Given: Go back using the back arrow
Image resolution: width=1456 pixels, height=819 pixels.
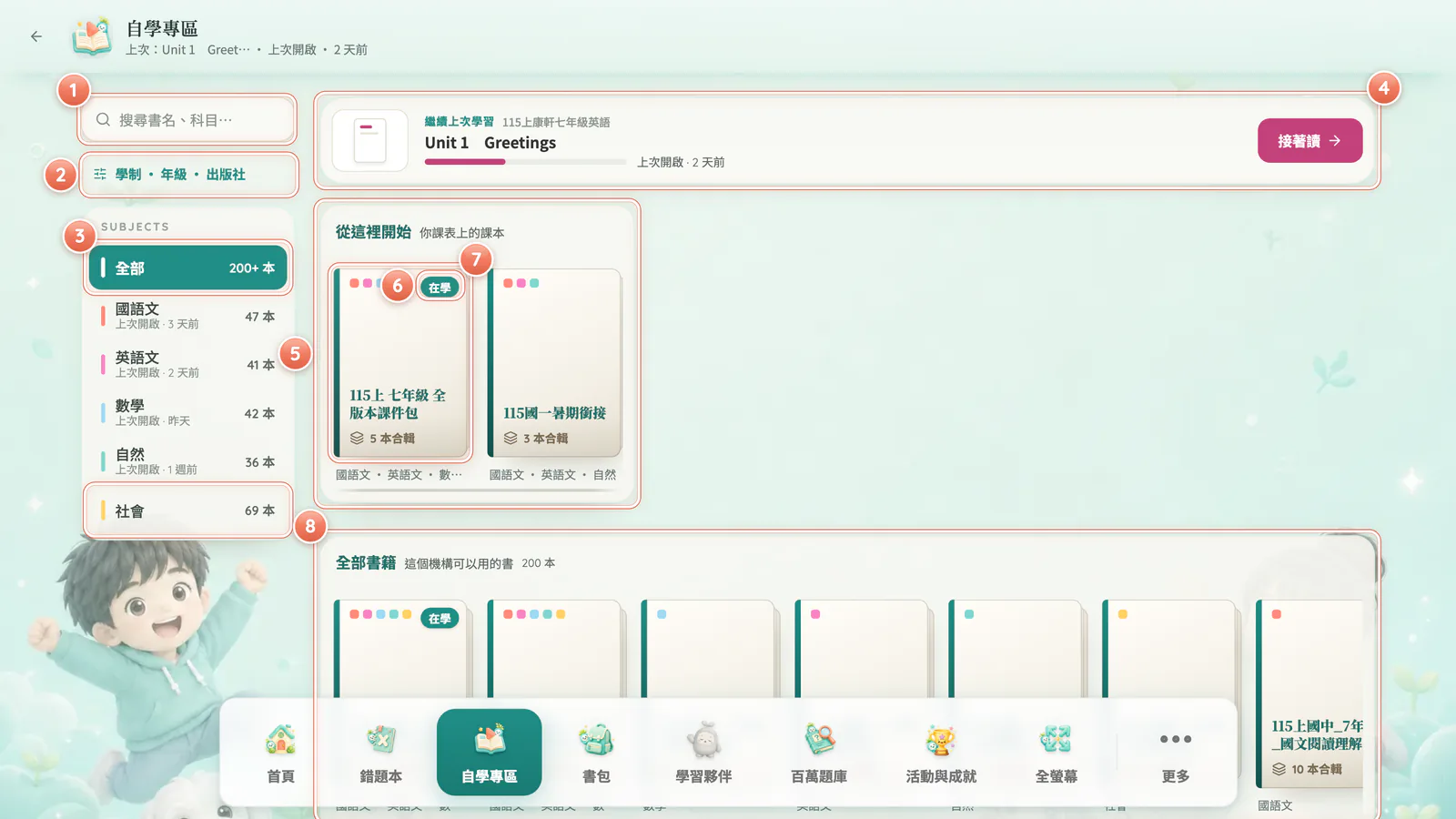Looking at the screenshot, I should pyautogui.click(x=36, y=36).
